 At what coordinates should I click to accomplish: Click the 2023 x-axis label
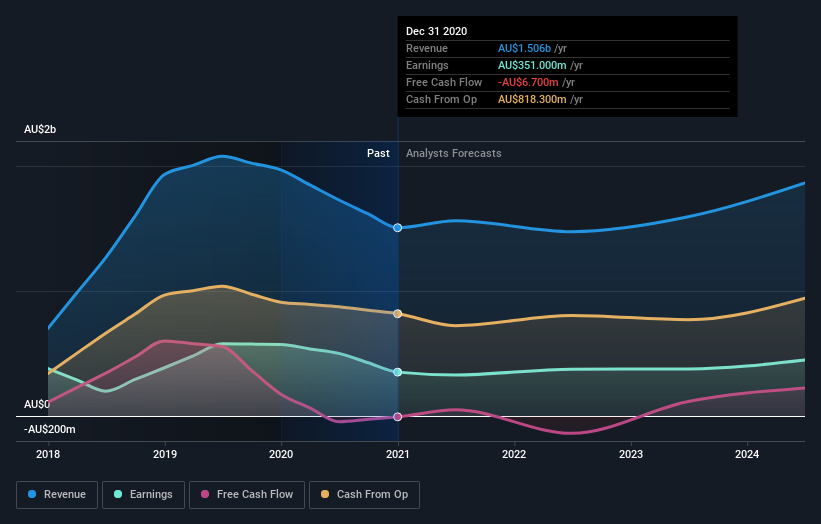(x=631, y=454)
